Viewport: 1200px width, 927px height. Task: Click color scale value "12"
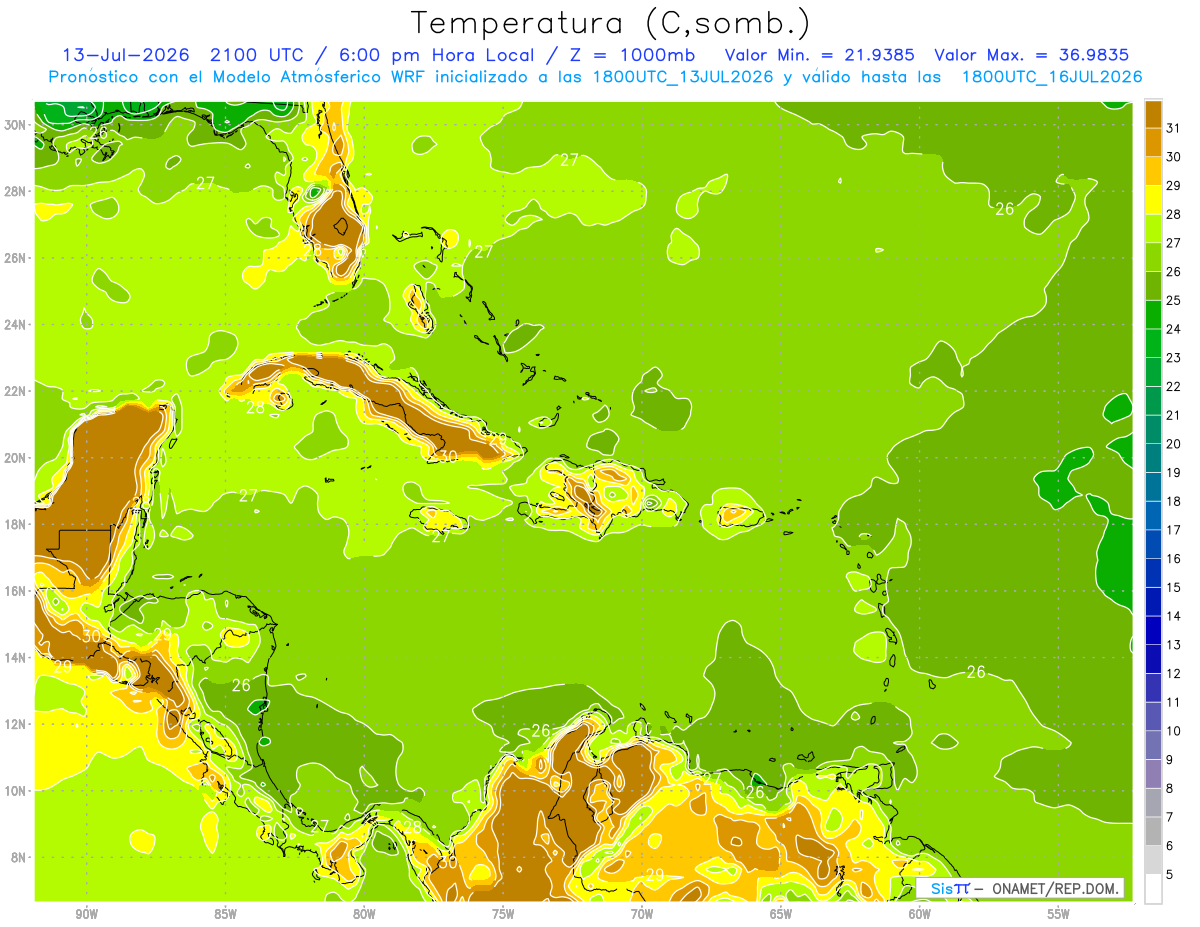[1174, 673]
